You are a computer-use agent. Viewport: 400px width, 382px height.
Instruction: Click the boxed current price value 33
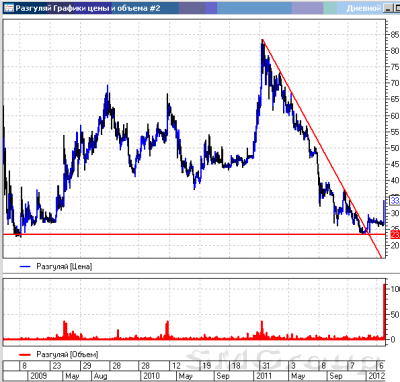(395, 200)
